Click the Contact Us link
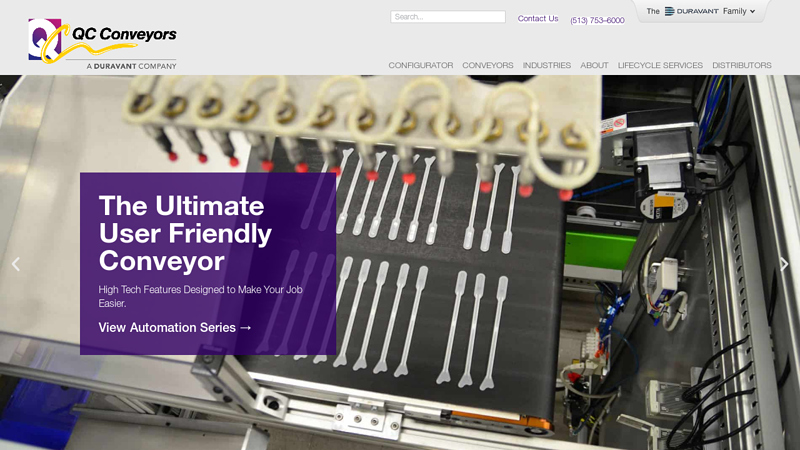Image resolution: width=800 pixels, height=450 pixels. [538, 18]
